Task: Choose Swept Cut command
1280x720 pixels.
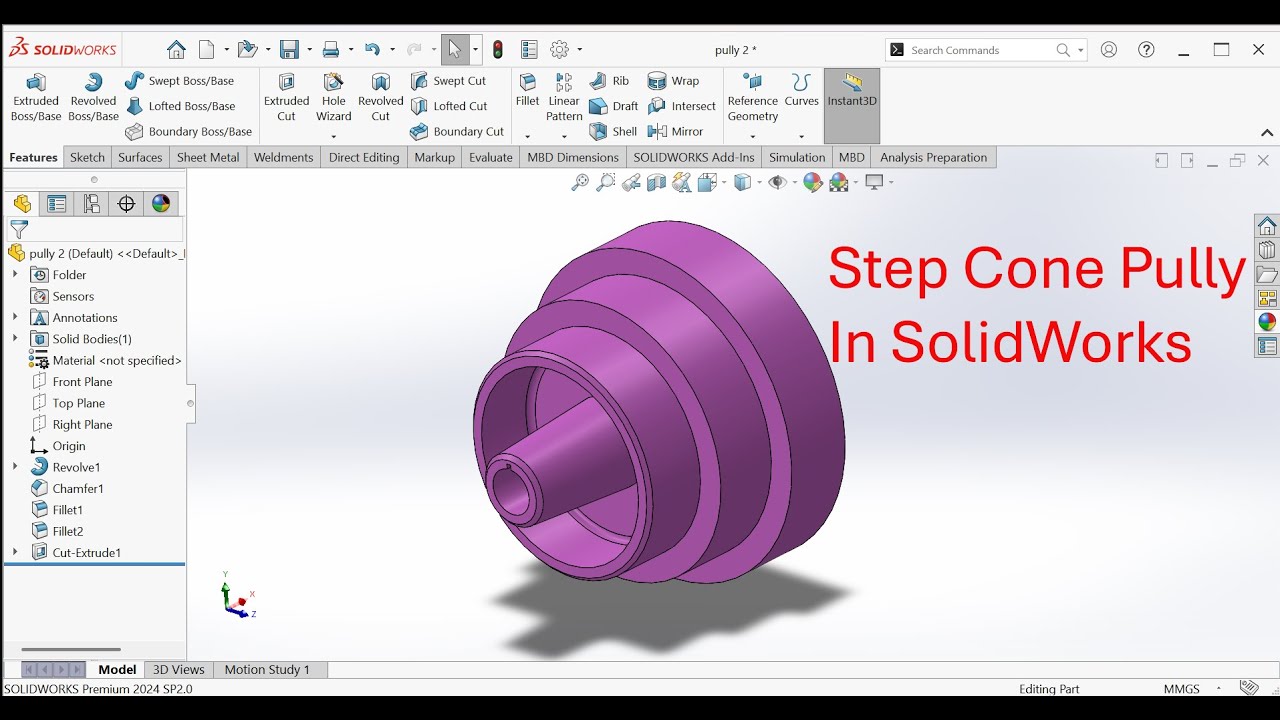Action: 449,81
